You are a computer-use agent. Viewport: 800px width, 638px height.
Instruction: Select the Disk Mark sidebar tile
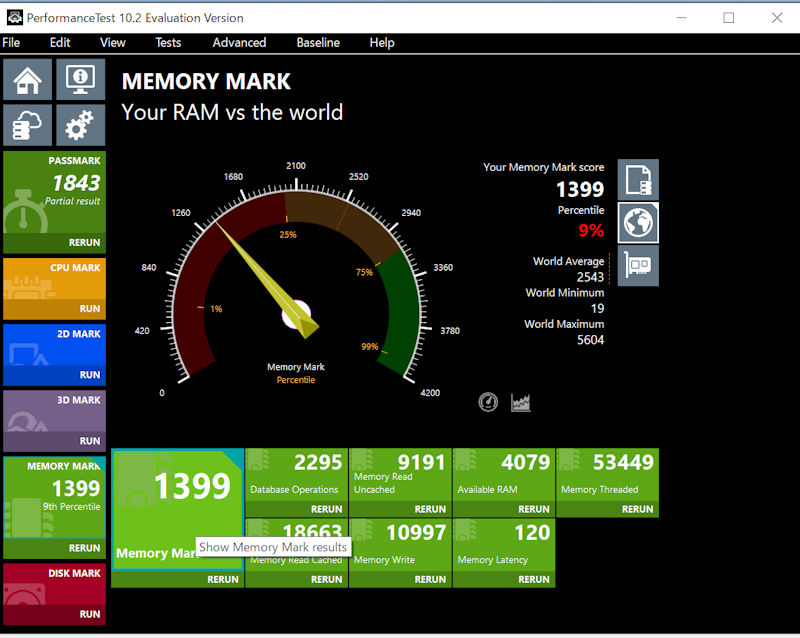click(x=55, y=584)
